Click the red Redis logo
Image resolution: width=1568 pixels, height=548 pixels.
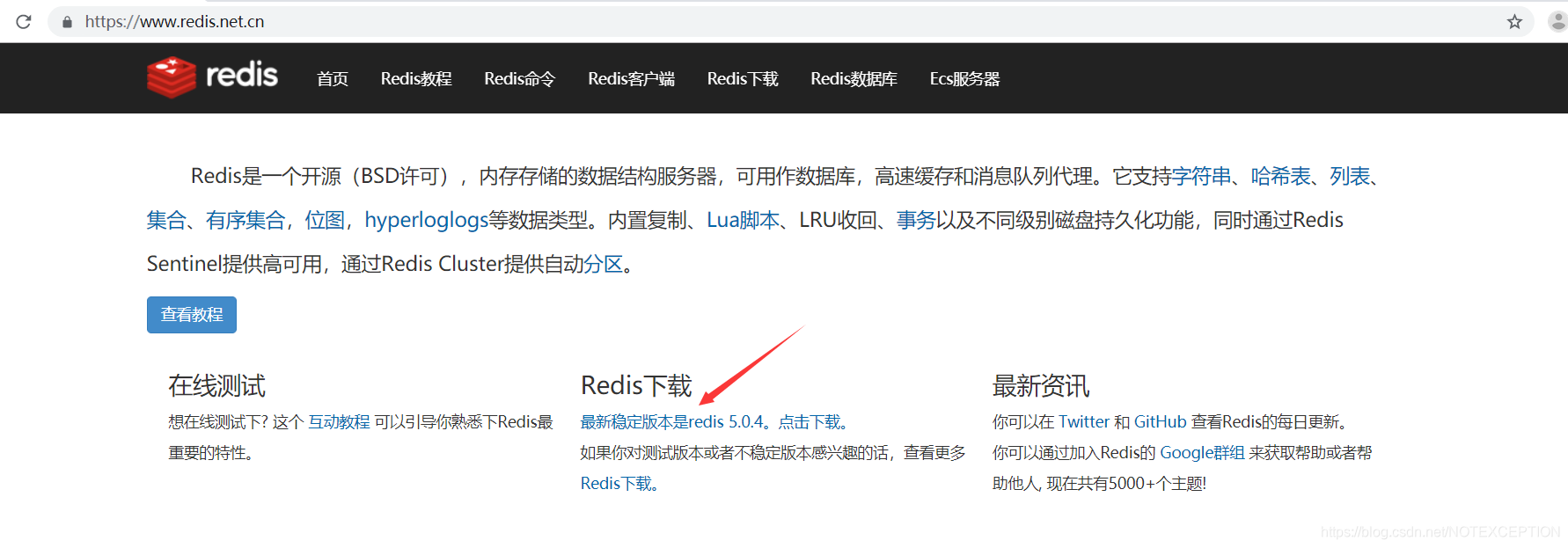point(212,77)
